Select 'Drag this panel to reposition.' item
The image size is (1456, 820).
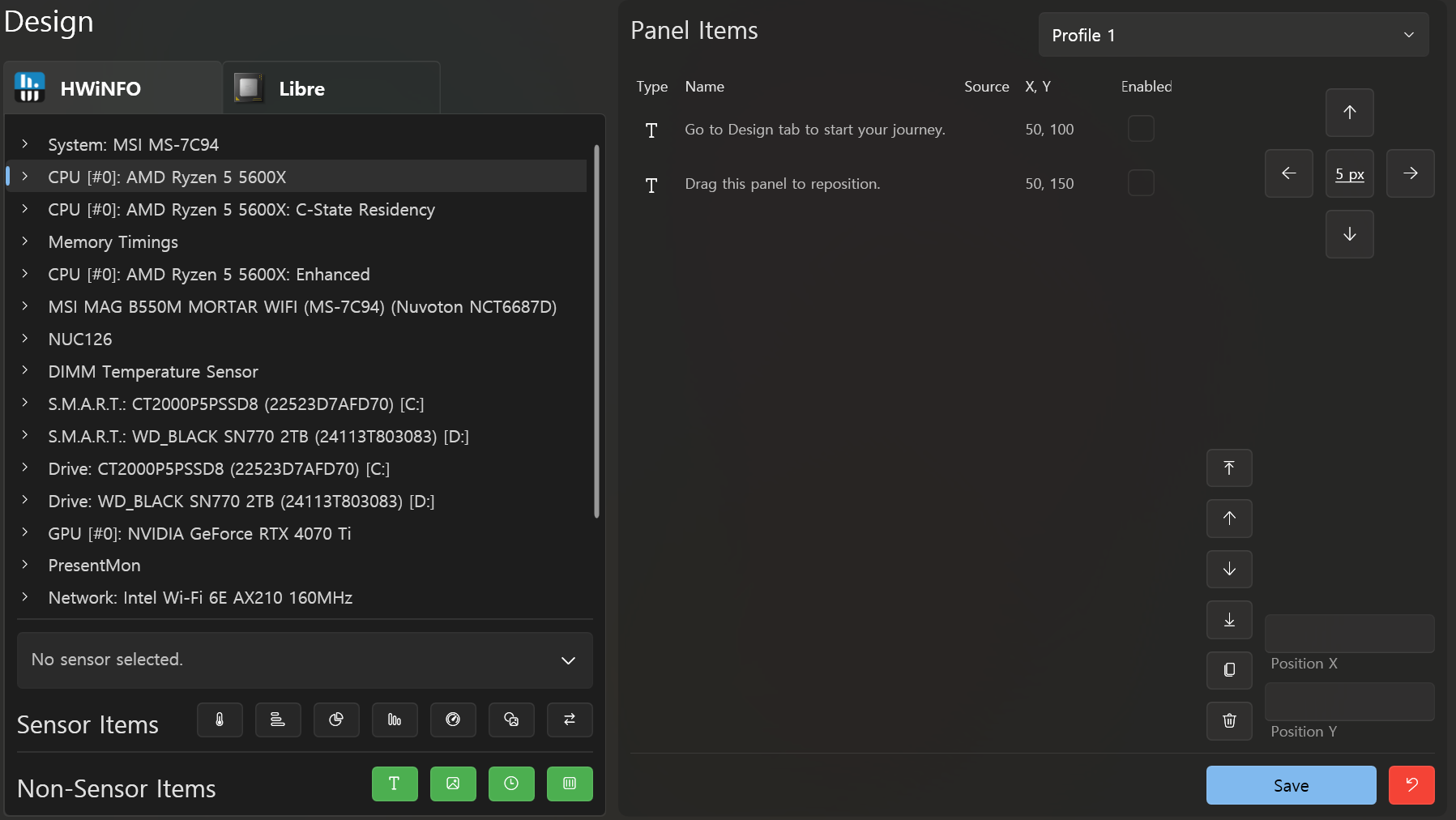783,183
